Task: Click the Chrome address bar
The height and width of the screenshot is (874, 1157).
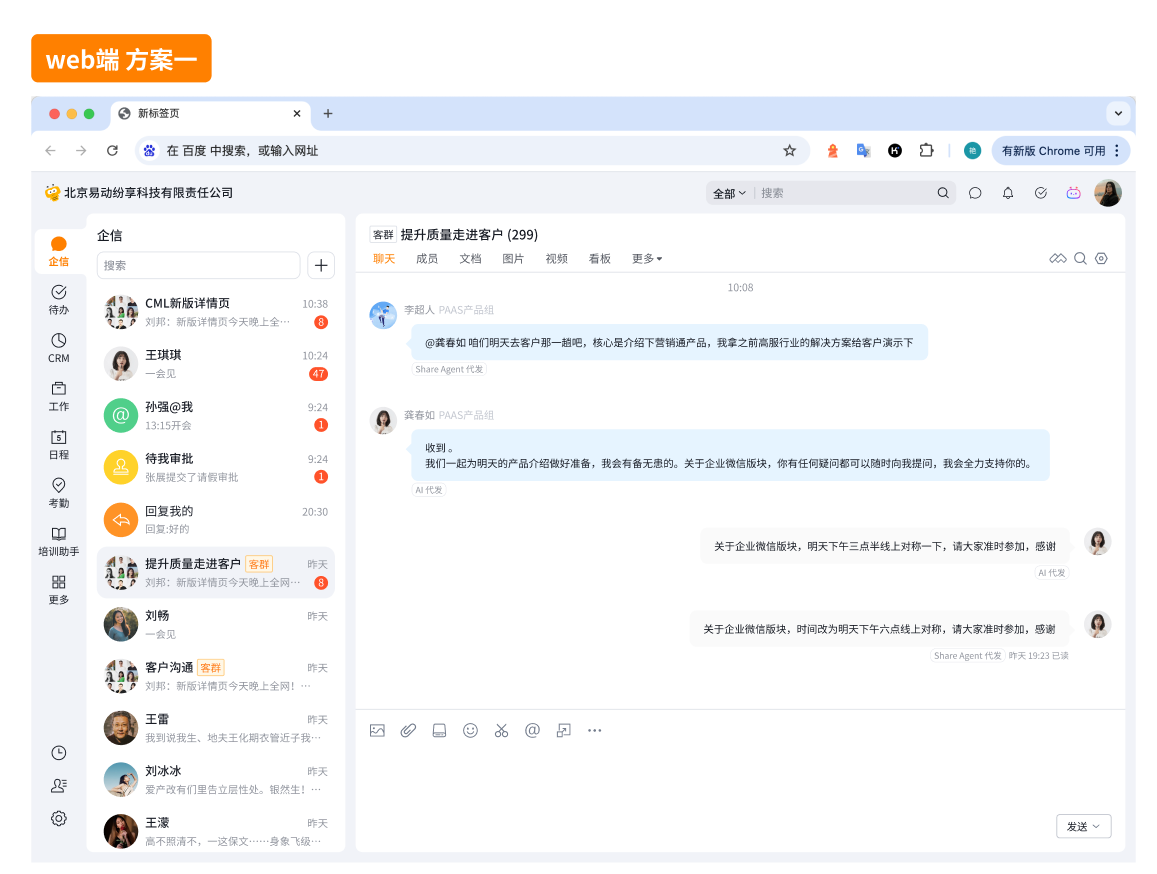Action: (x=472, y=151)
